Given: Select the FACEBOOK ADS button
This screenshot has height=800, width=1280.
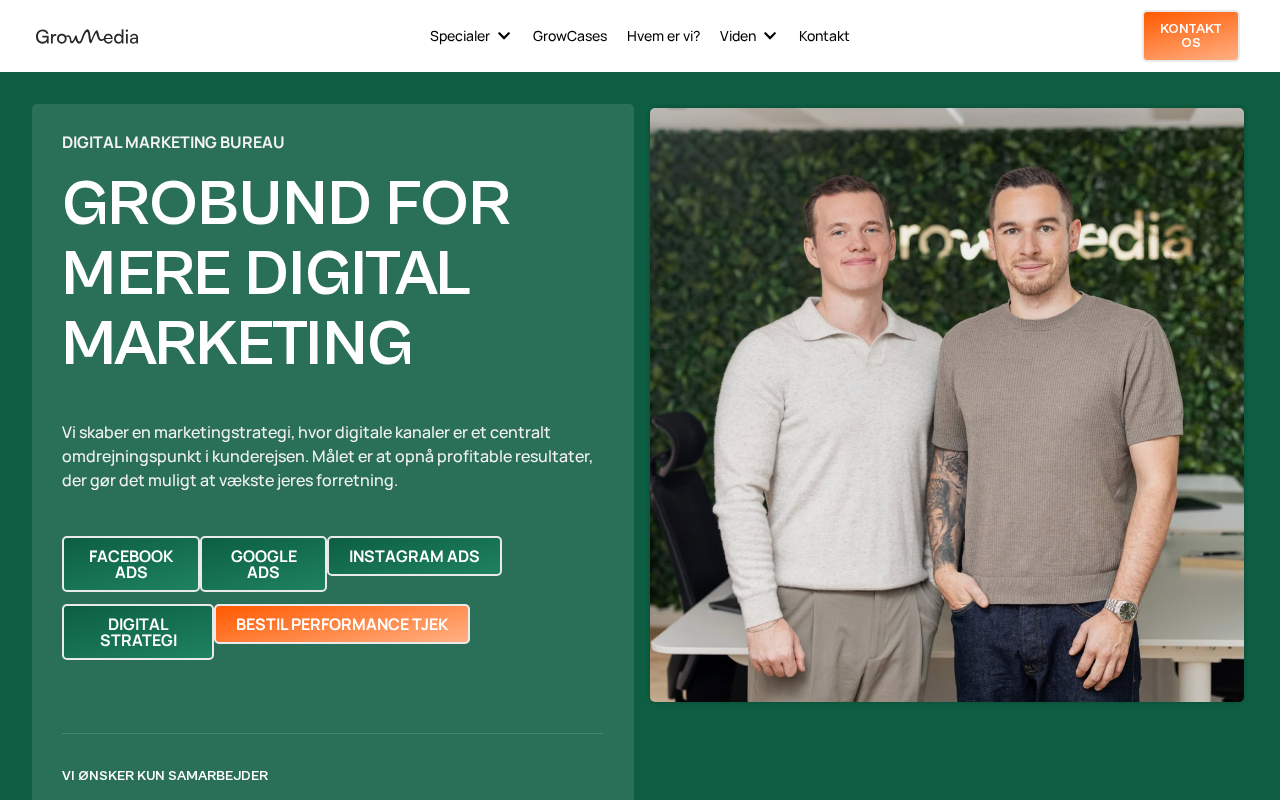Looking at the screenshot, I should coord(131,564).
